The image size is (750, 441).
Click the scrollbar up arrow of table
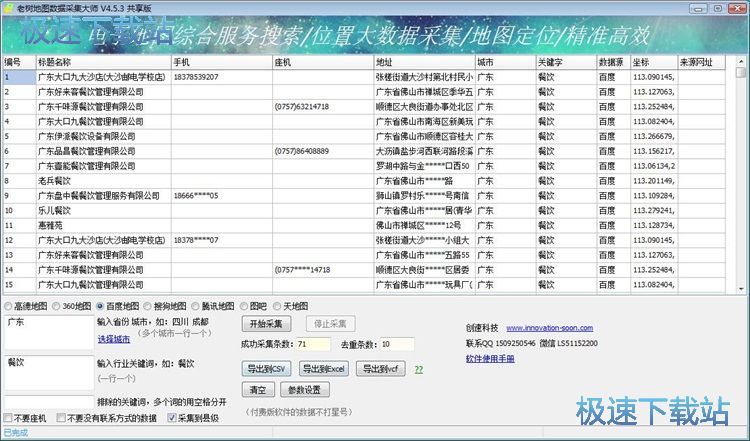point(741,61)
